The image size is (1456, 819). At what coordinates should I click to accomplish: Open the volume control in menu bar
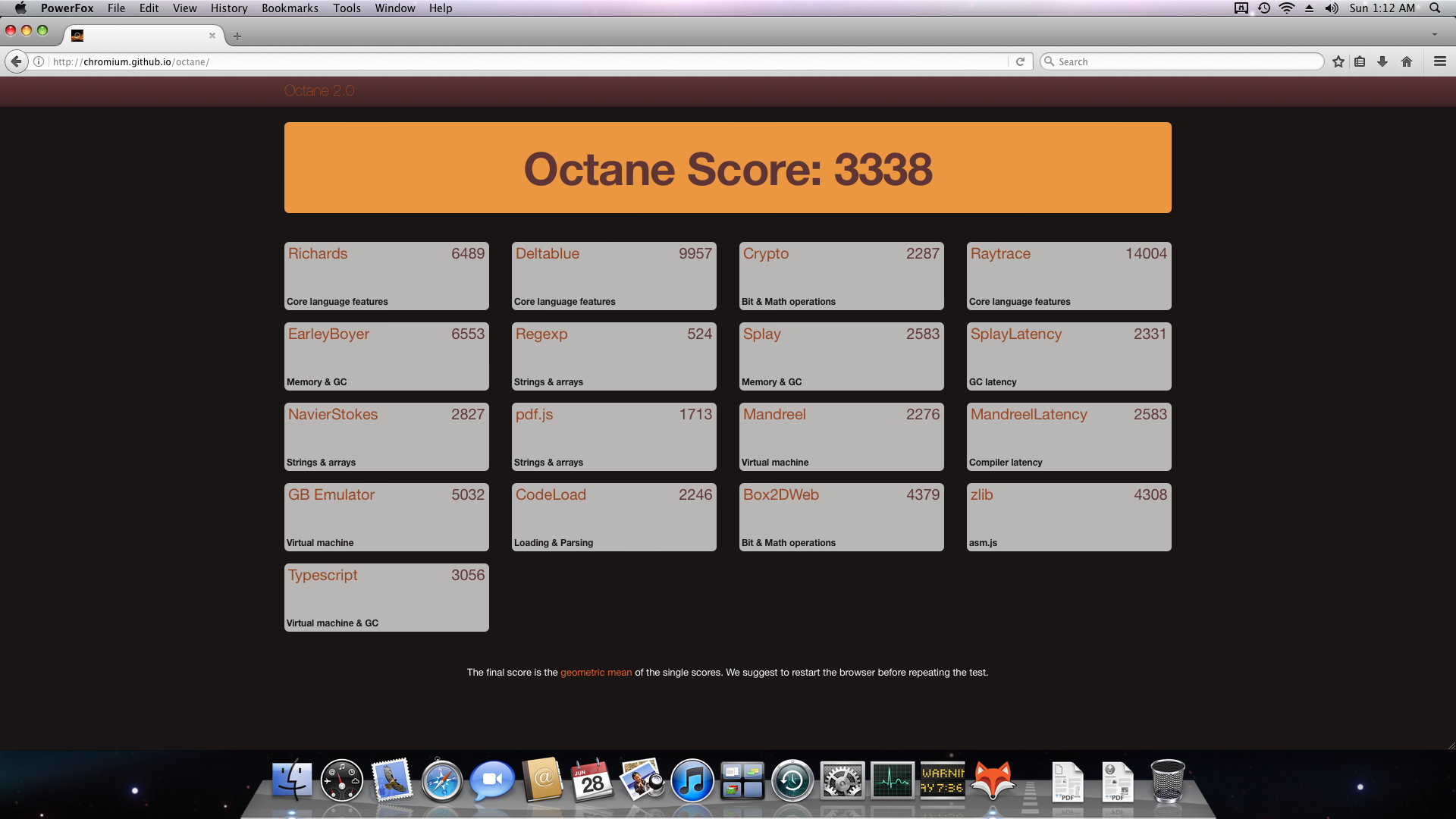pos(1332,8)
